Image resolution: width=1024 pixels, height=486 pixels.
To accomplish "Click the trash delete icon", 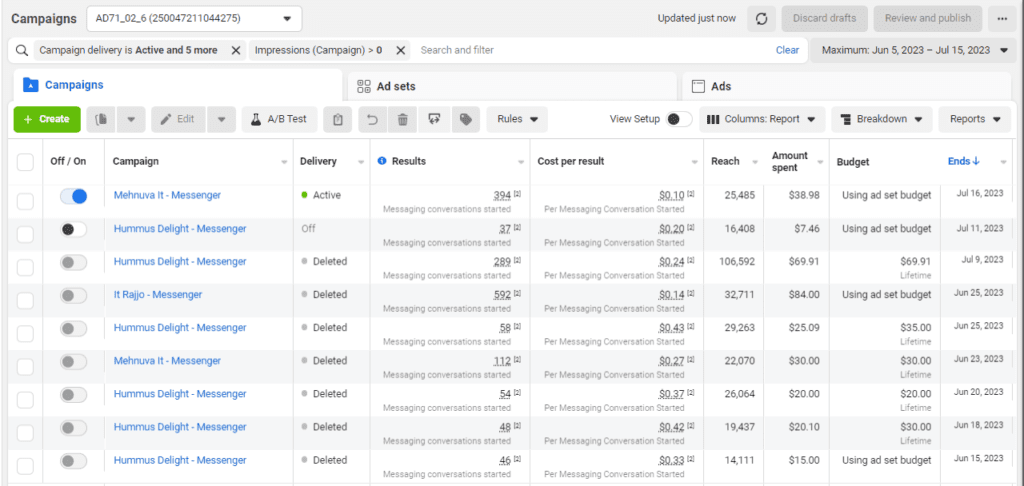I will pyautogui.click(x=403, y=120).
